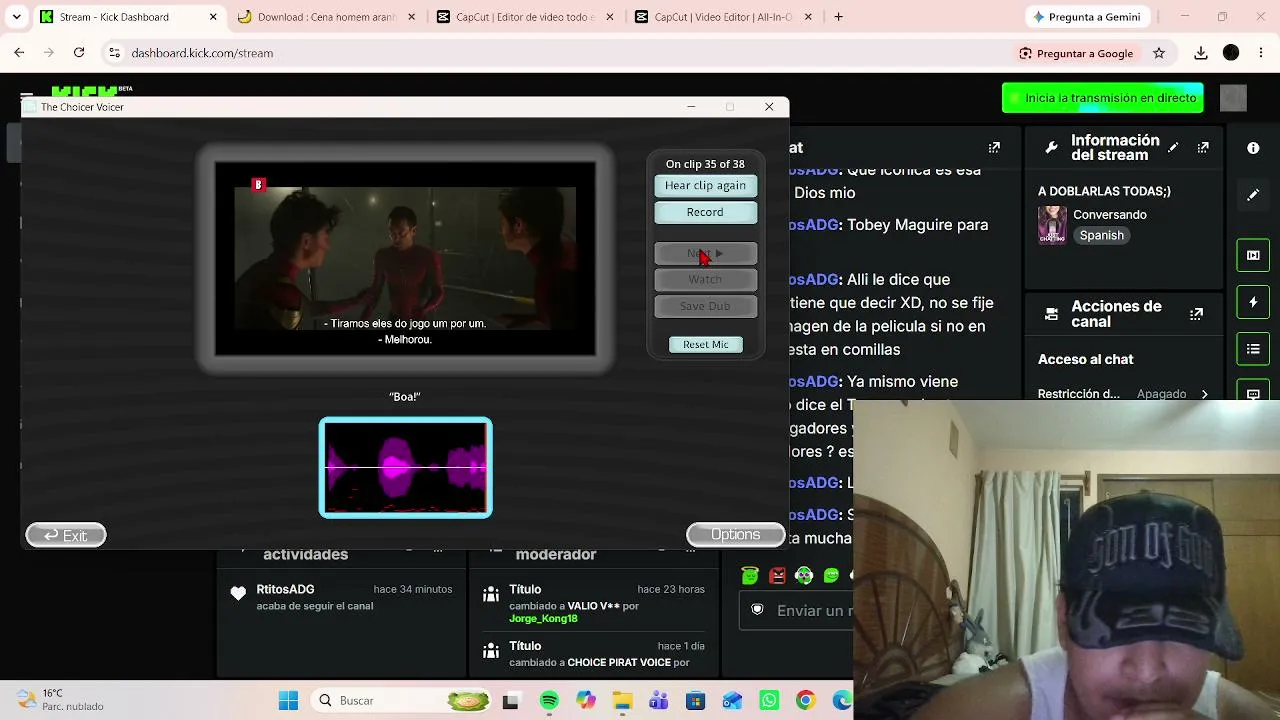
Task: Click the wrench icon beside Información del stream
Action: (x=1051, y=148)
